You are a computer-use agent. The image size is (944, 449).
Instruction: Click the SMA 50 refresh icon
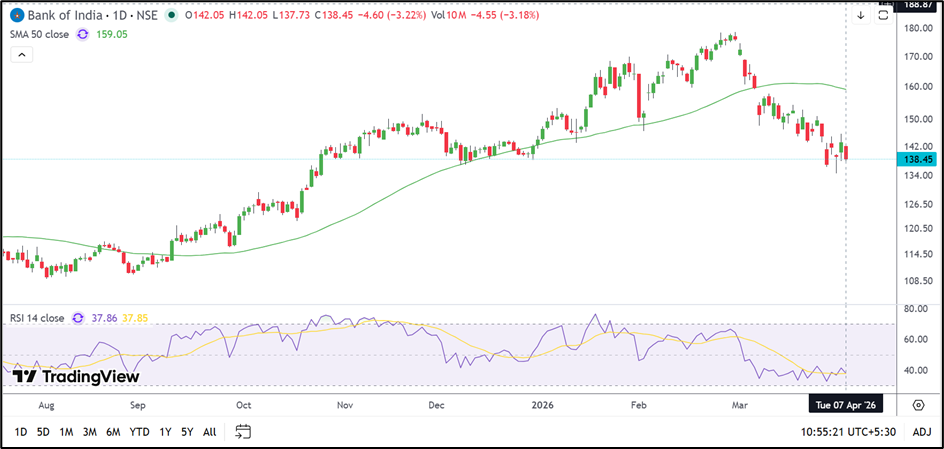coord(83,34)
